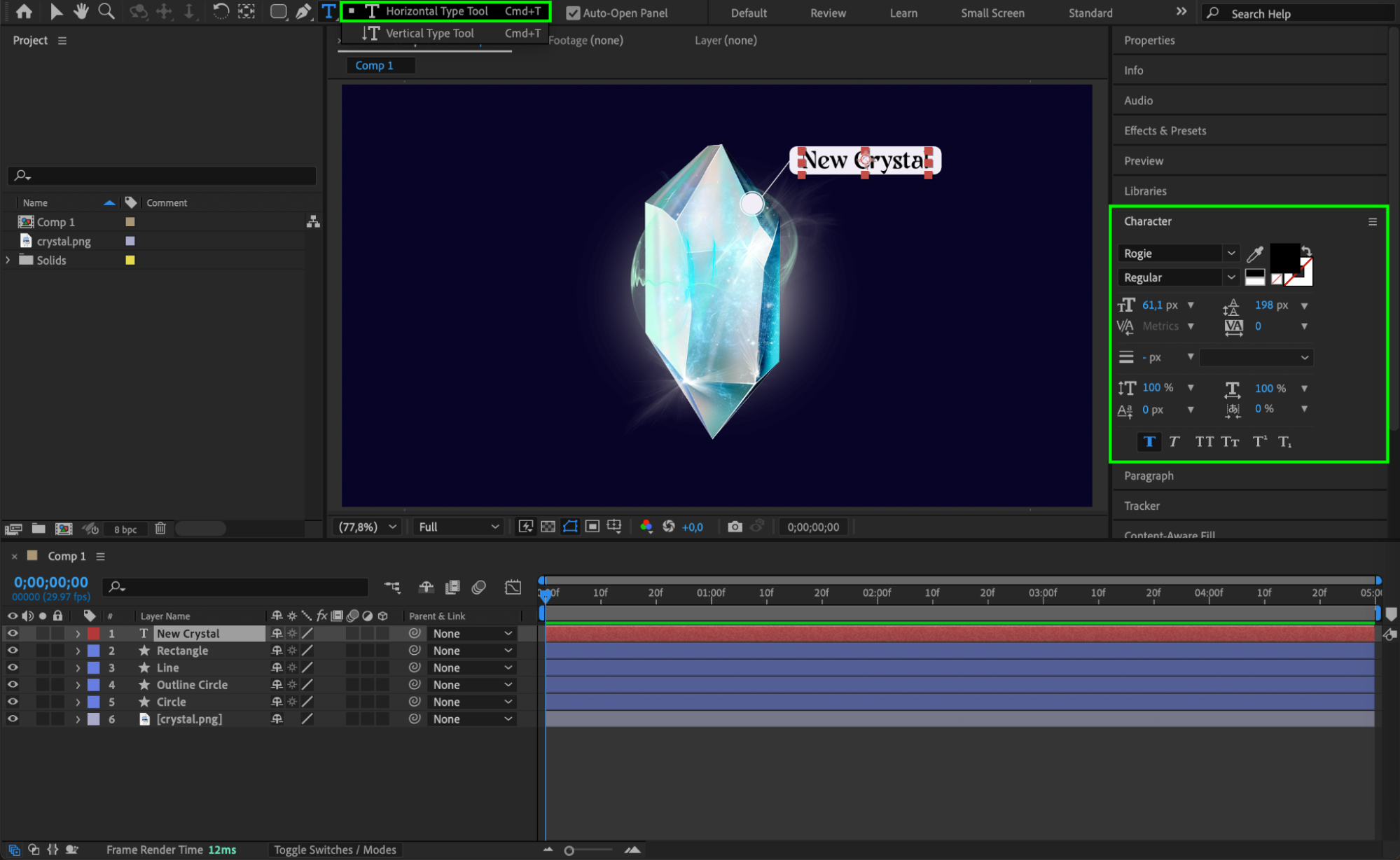Image resolution: width=1400 pixels, height=860 pixels.
Task: Click the Toggle Switches / Modes button
Action: tap(335, 849)
